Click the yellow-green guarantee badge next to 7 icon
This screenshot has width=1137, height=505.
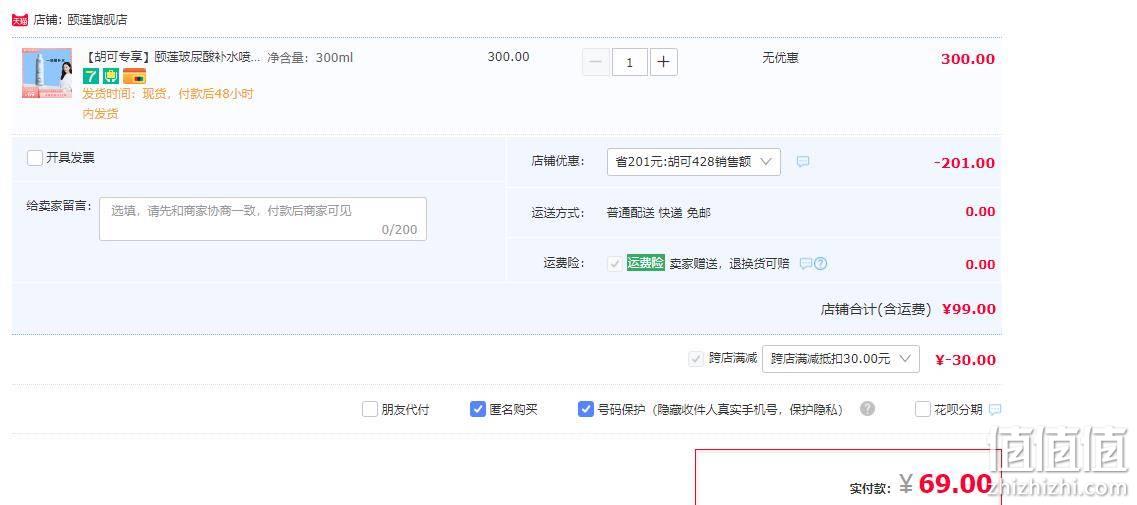[x=111, y=75]
